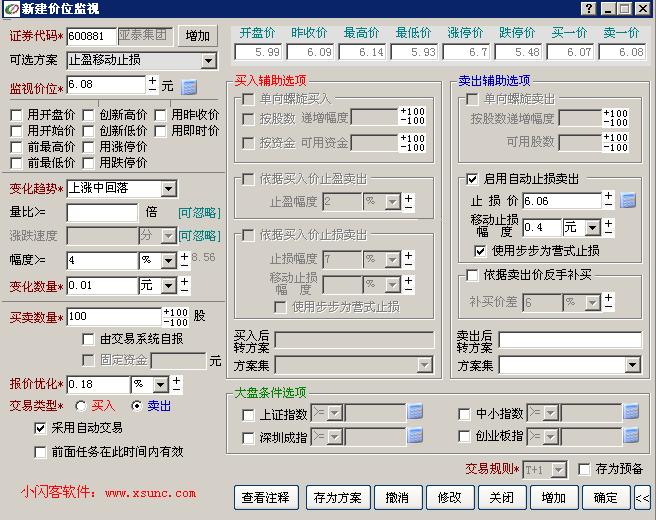Click the app logo icon in title bar
This screenshot has height=520, width=656.
tap(11, 8)
